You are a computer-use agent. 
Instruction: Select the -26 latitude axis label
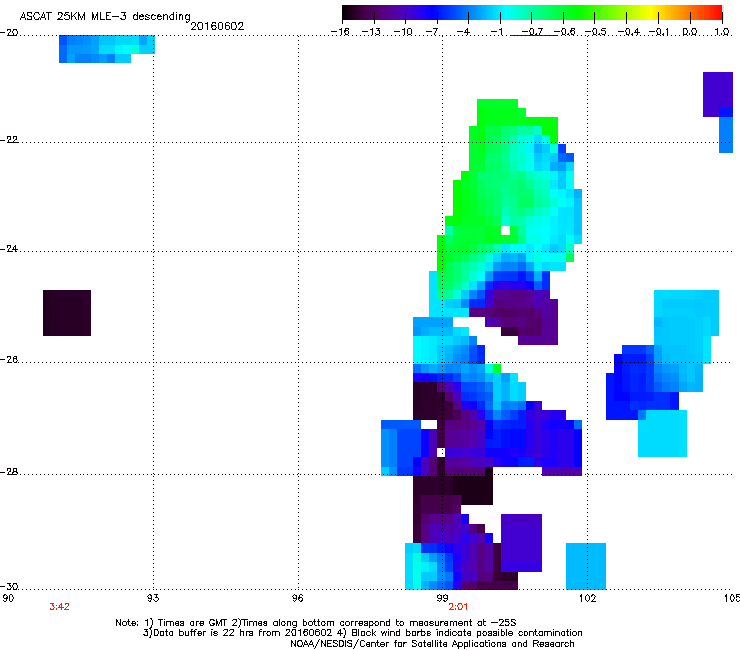(x=9, y=360)
